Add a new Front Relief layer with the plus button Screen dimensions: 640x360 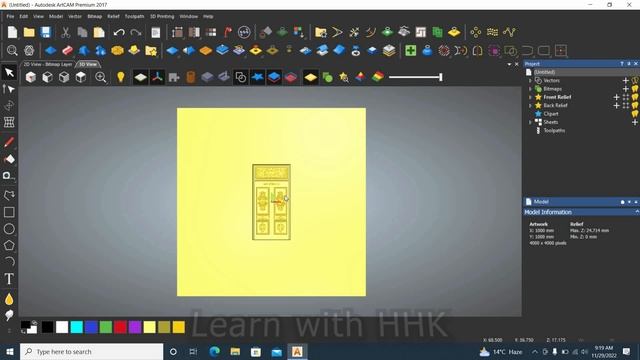[x=616, y=97]
